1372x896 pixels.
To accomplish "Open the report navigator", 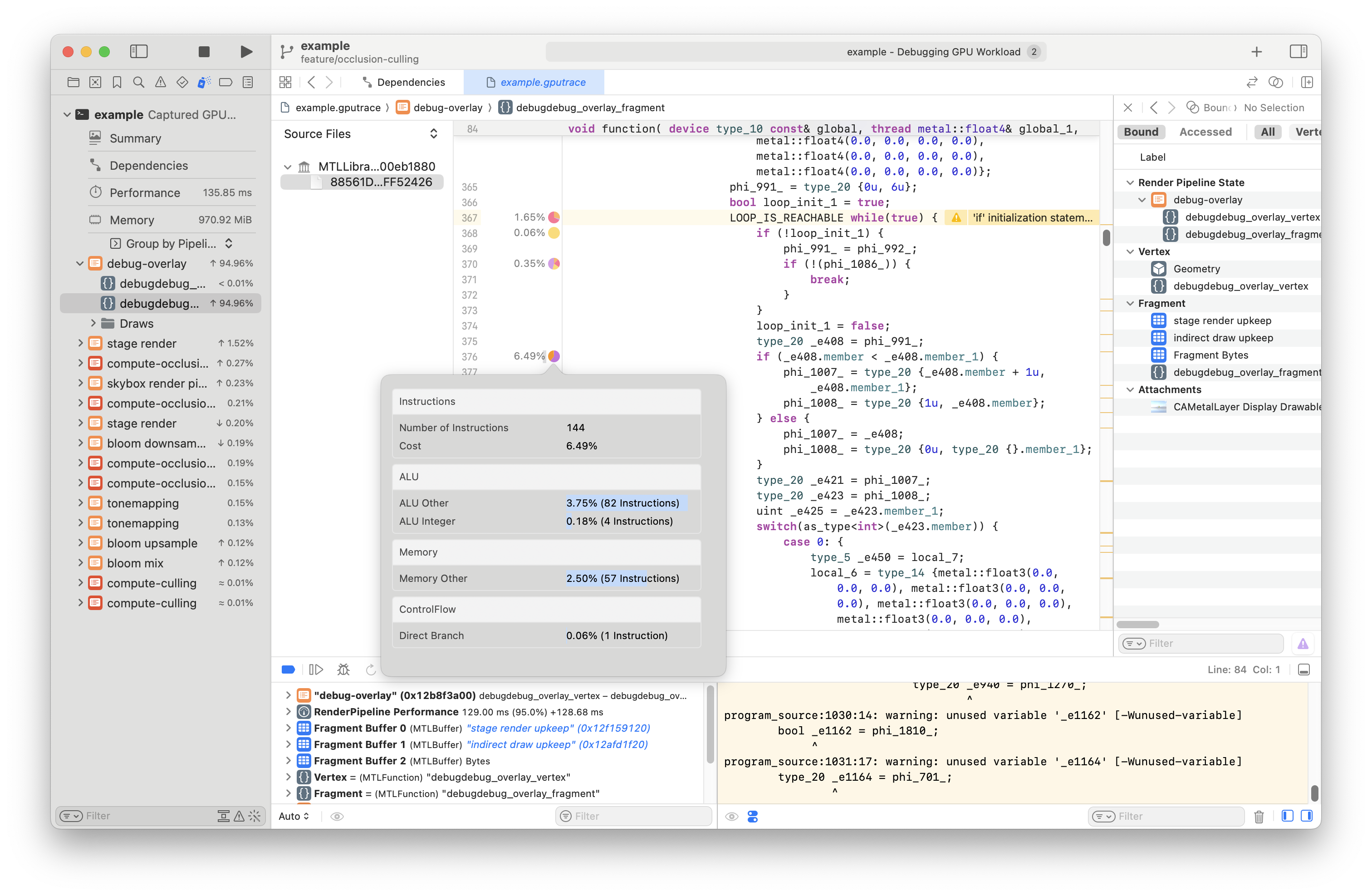I will click(x=248, y=82).
